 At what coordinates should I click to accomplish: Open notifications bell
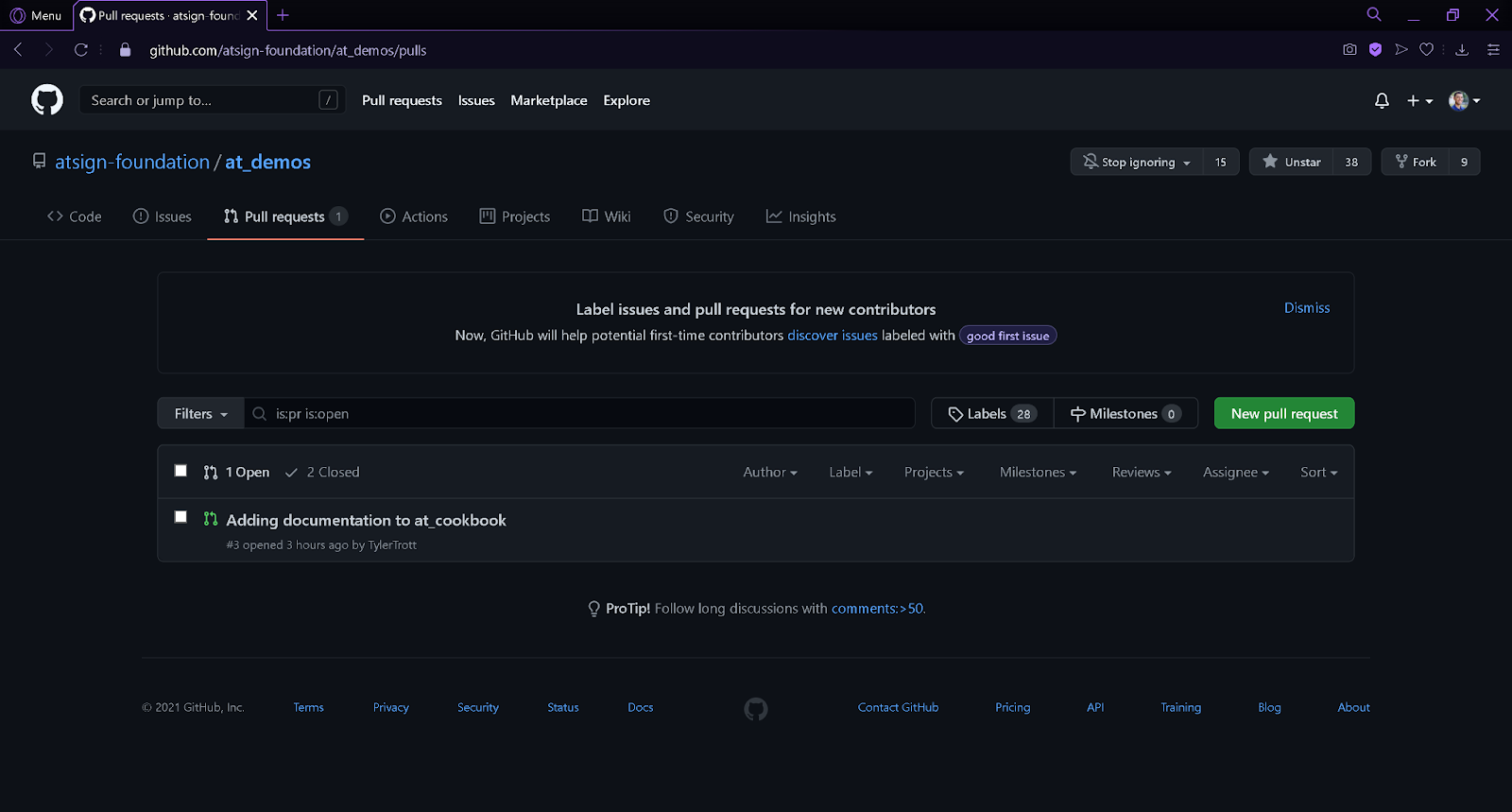click(1382, 100)
